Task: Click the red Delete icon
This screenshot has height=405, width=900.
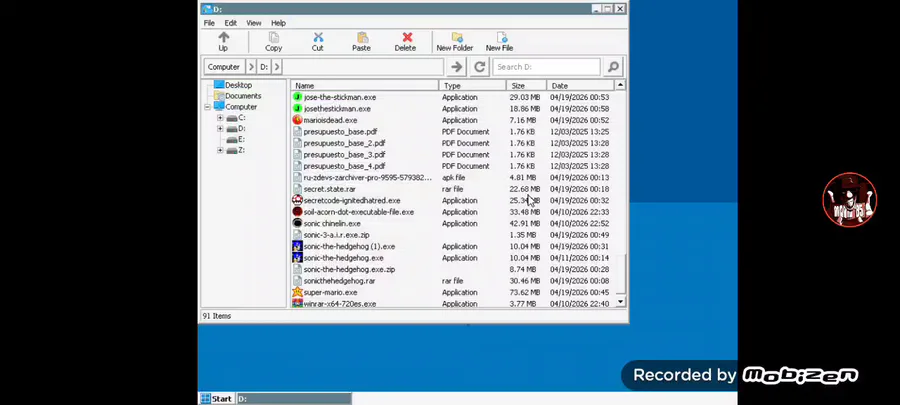Action: coord(407,38)
